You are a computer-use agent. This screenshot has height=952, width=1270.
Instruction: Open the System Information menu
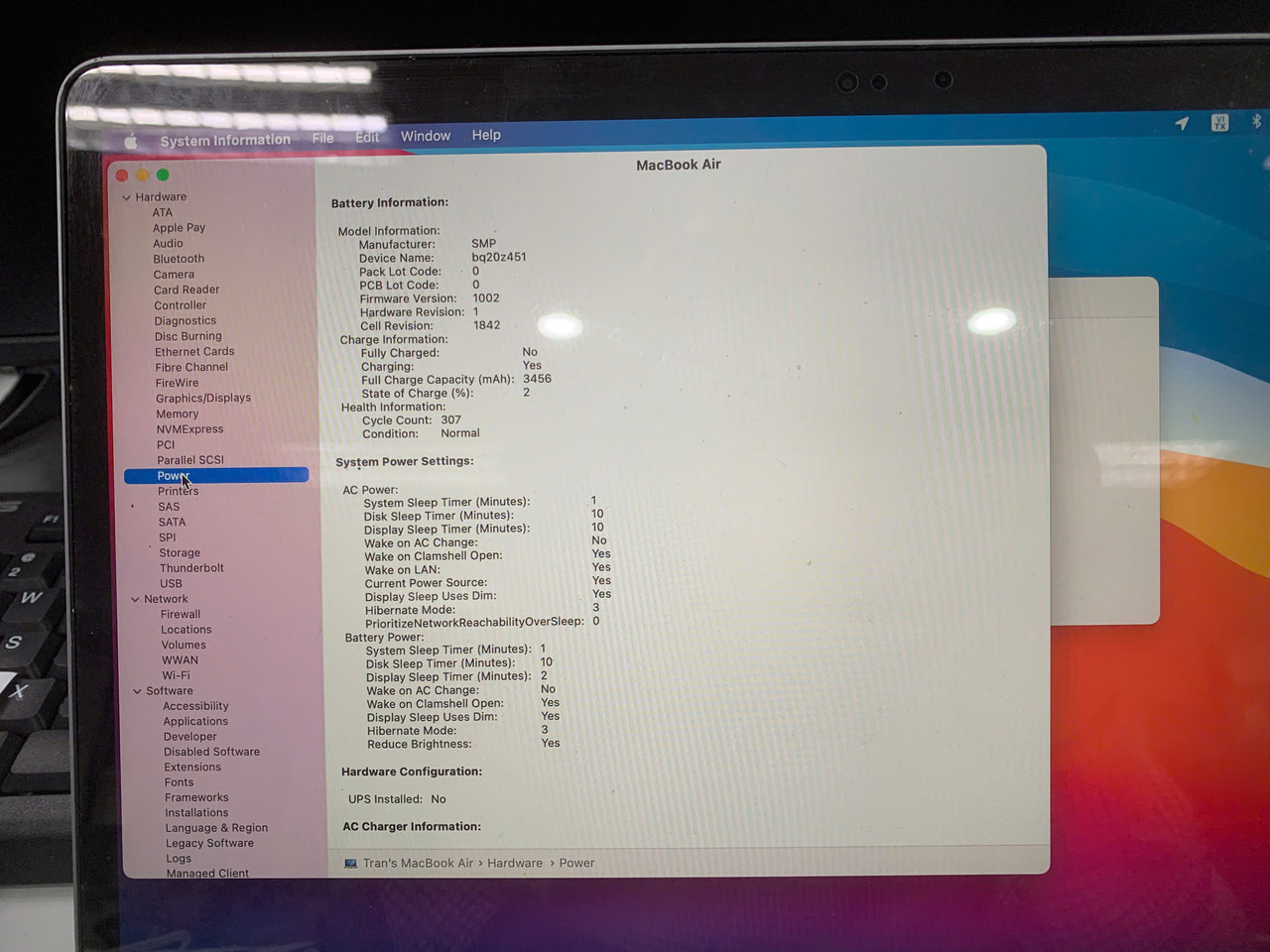pyautogui.click(x=225, y=140)
